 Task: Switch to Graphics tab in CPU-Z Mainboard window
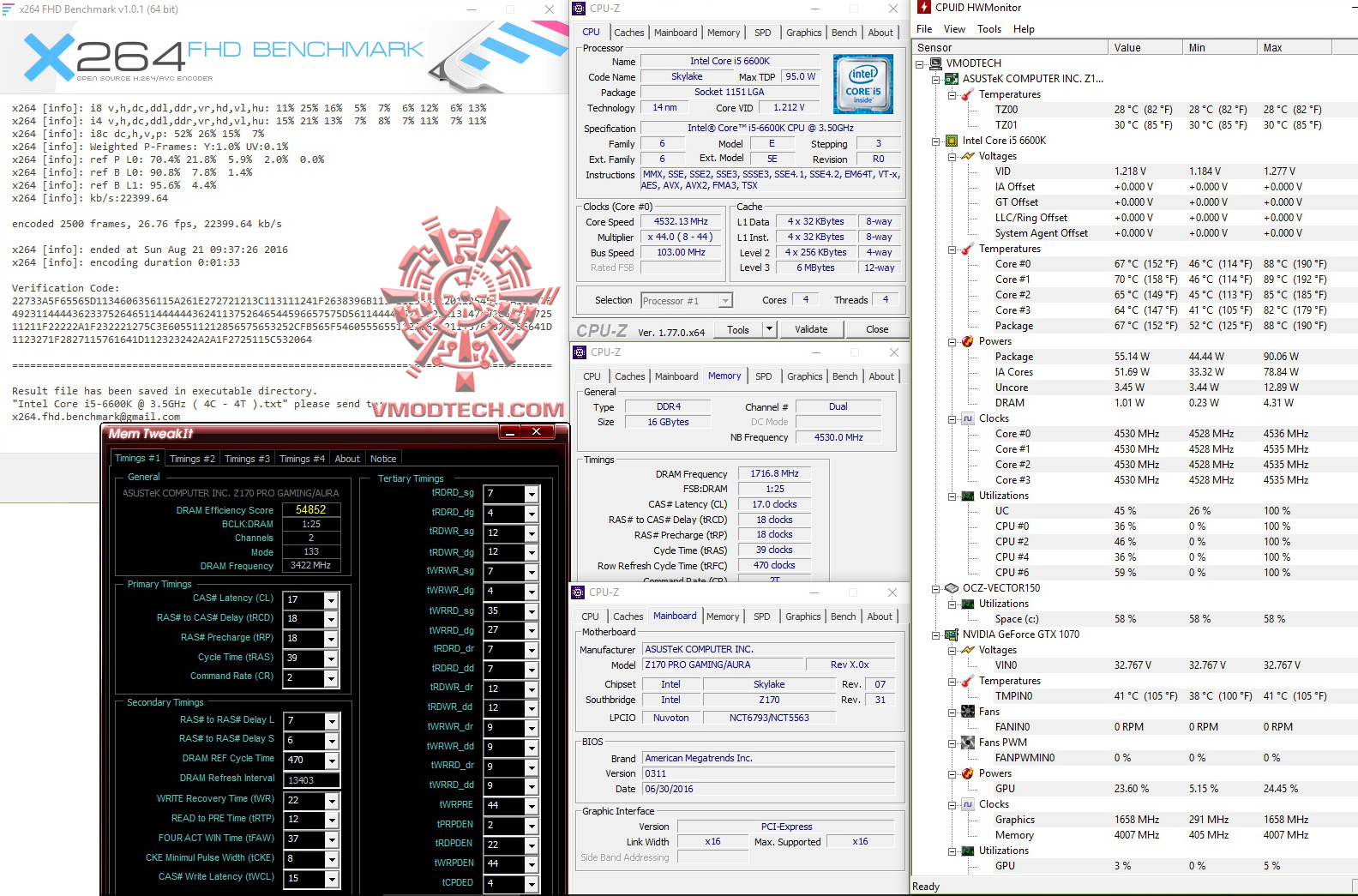tap(803, 616)
